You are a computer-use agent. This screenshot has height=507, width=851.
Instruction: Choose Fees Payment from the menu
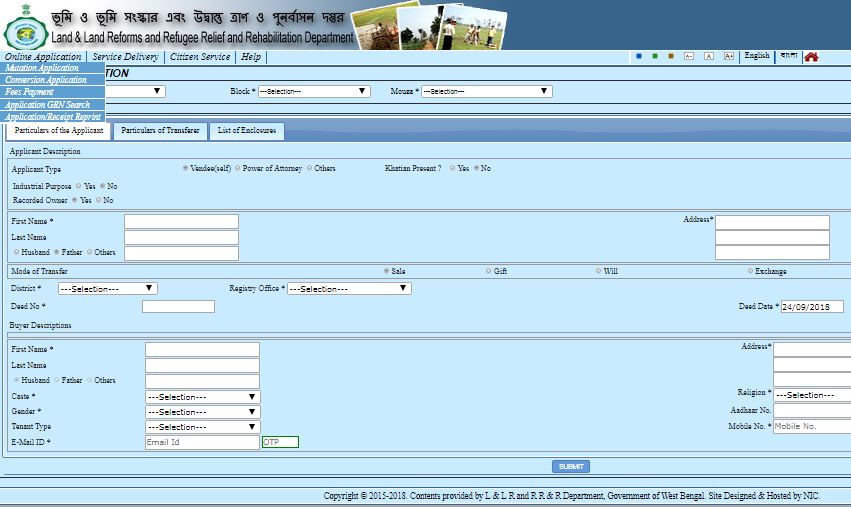(x=30, y=92)
